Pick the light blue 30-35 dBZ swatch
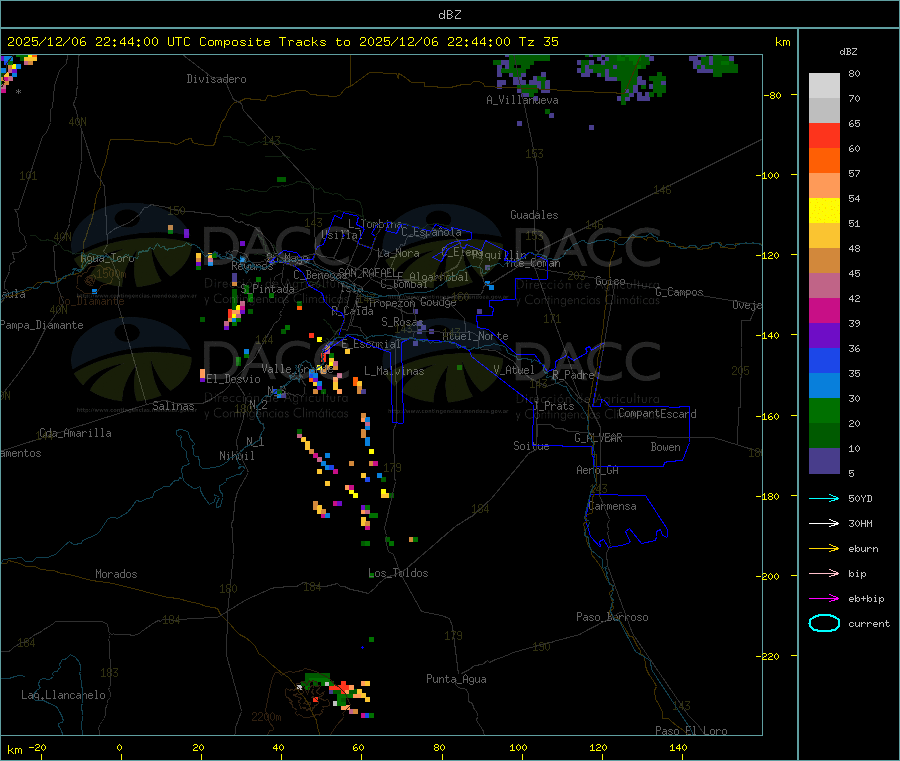 [824, 386]
